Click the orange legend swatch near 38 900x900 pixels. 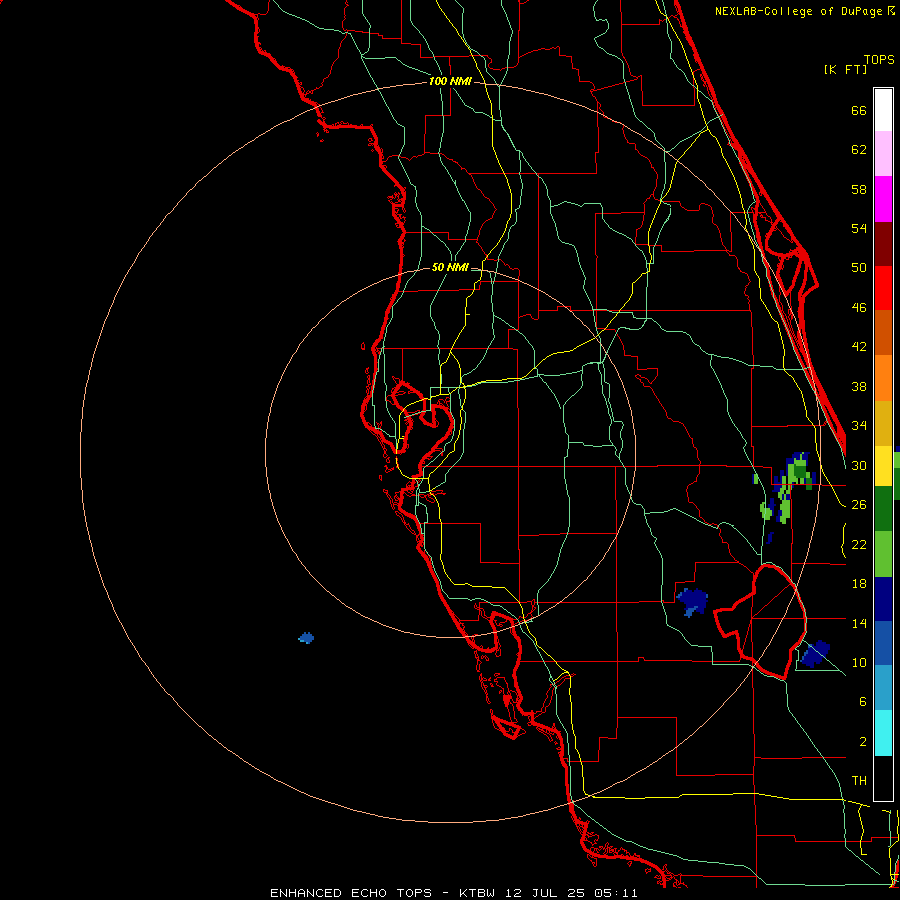[883, 378]
